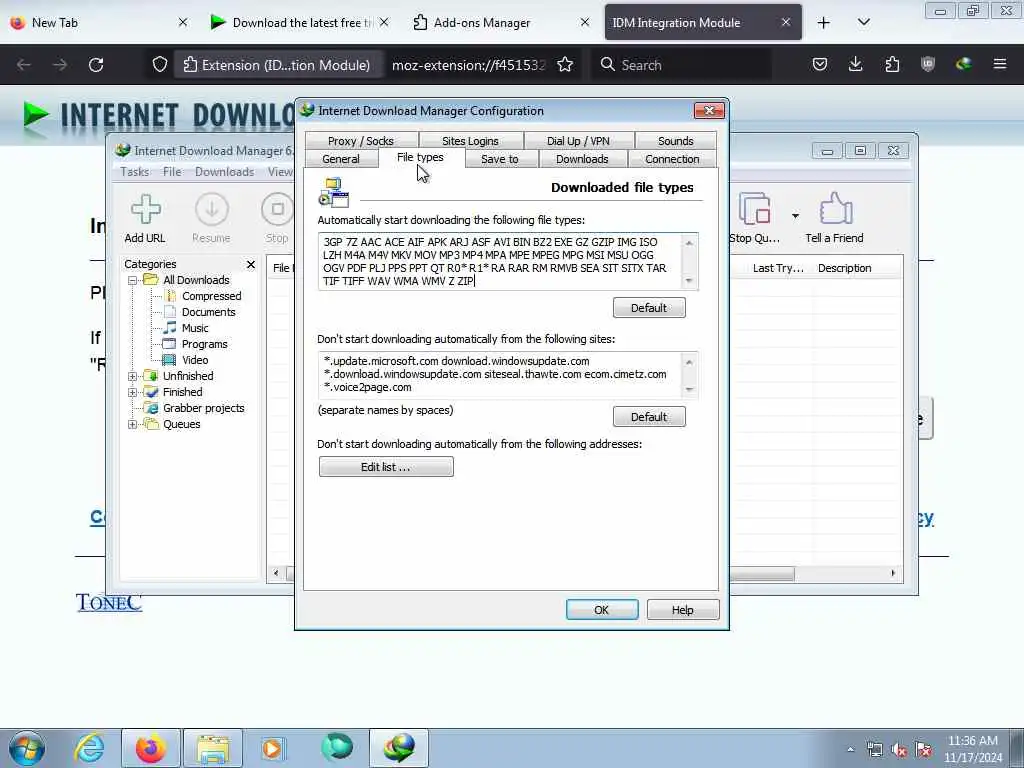Switch to the General tab
Image resolution: width=1024 pixels, height=768 pixels.
341,159
